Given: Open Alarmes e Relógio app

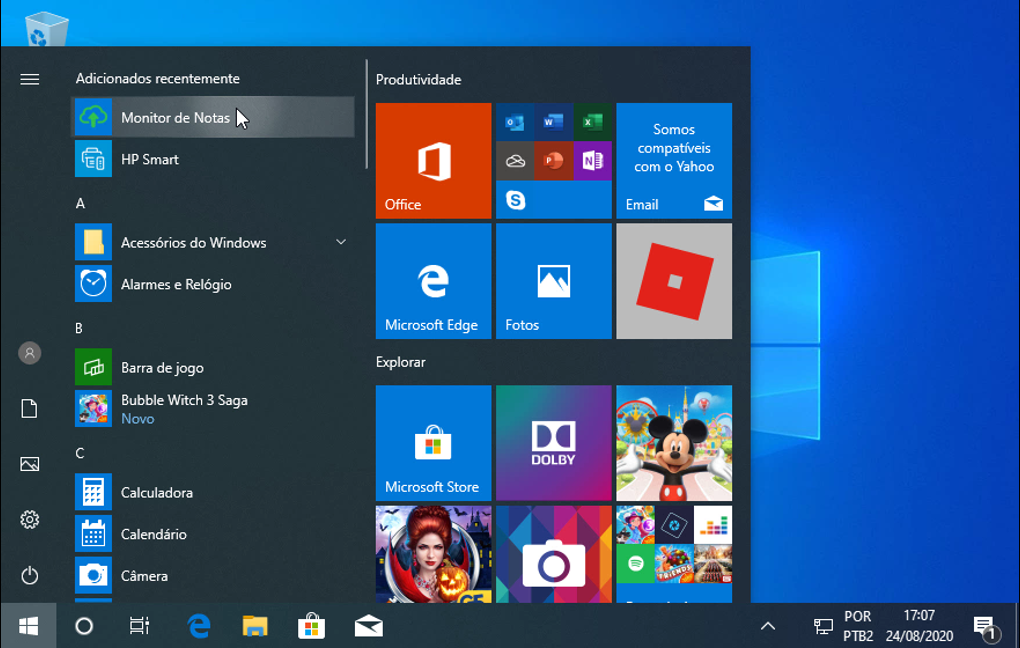Looking at the screenshot, I should [213, 284].
